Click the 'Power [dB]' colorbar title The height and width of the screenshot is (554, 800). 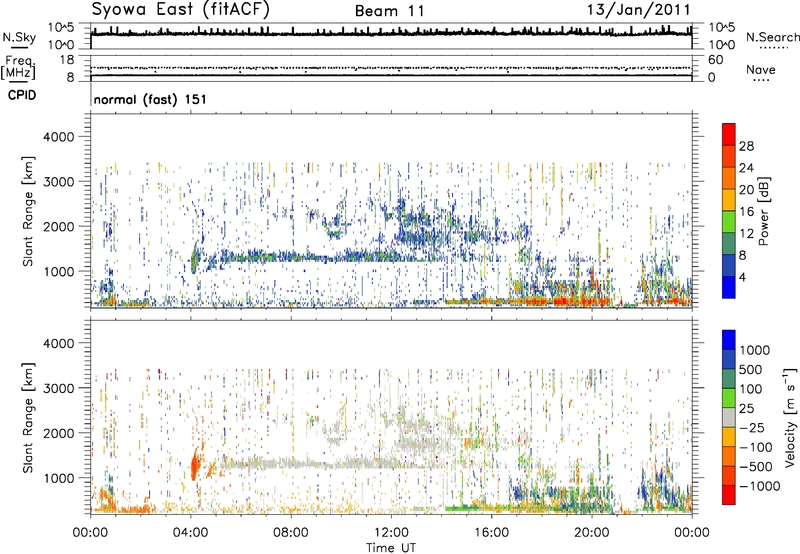pos(764,211)
